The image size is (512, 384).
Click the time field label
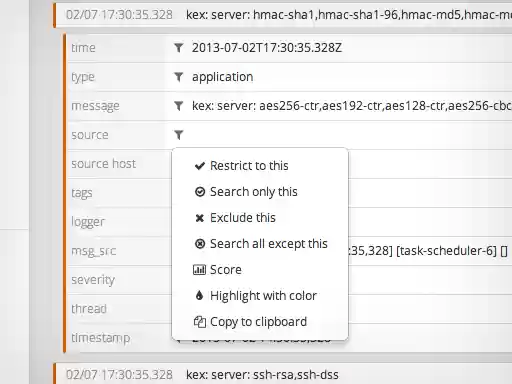tap(83, 48)
